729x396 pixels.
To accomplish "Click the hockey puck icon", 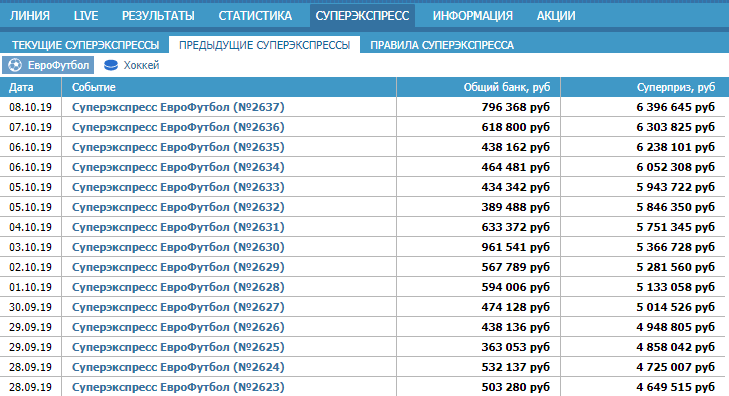I will pos(111,66).
